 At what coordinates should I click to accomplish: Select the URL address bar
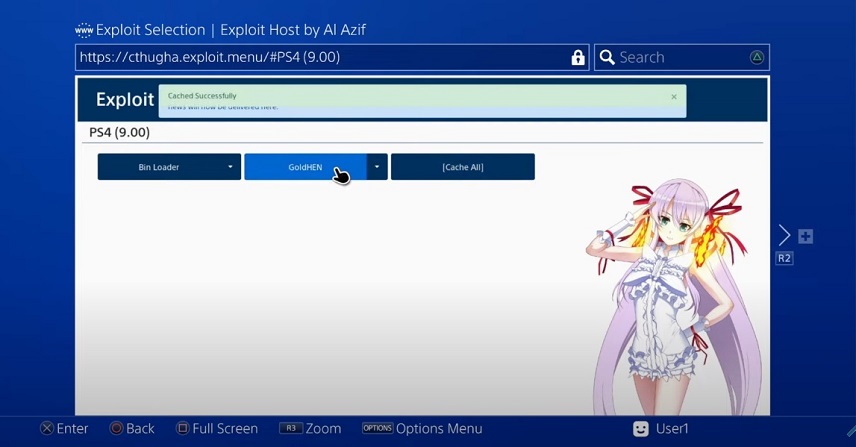click(x=332, y=57)
